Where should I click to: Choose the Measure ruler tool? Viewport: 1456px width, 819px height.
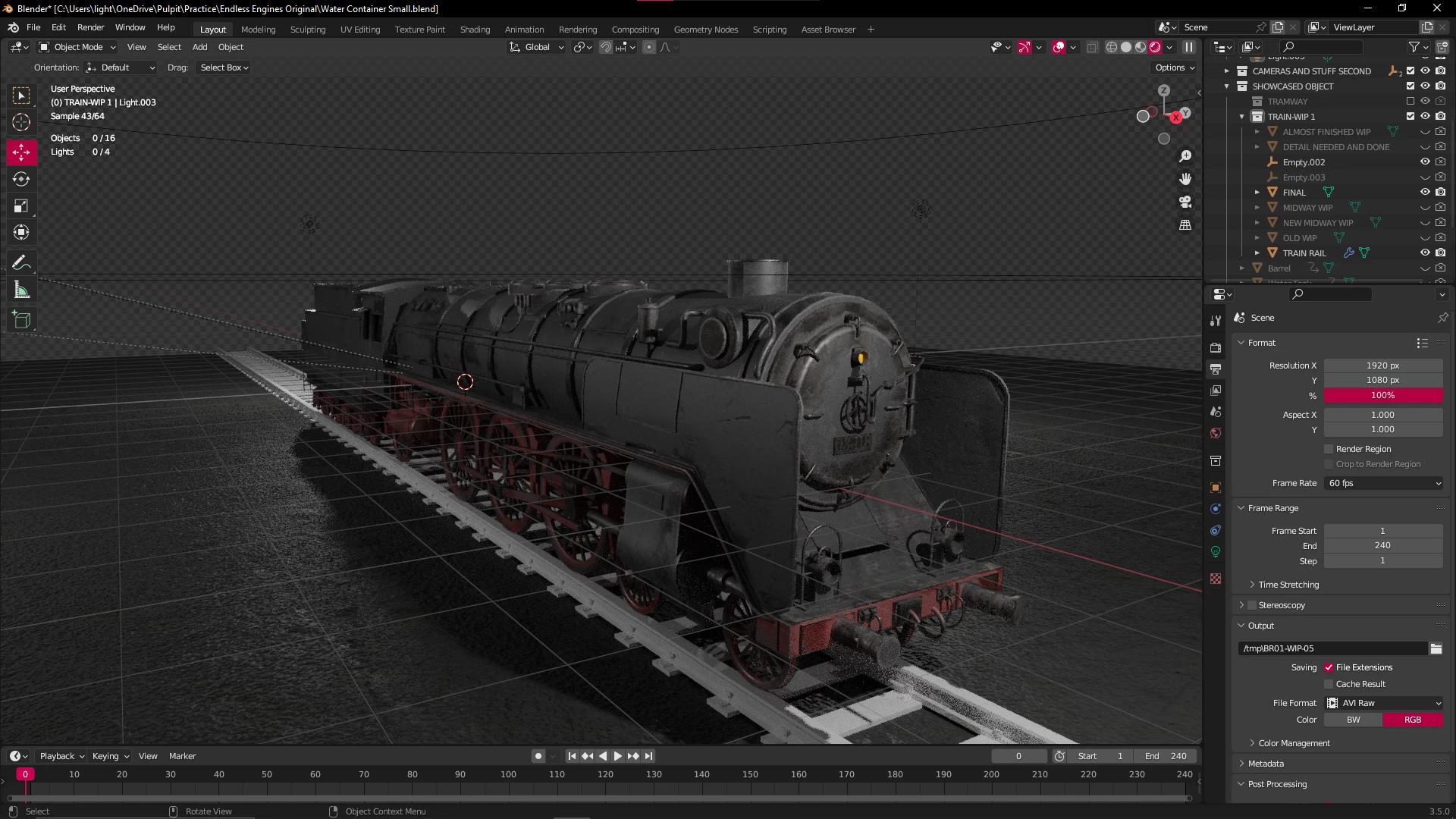click(x=21, y=290)
